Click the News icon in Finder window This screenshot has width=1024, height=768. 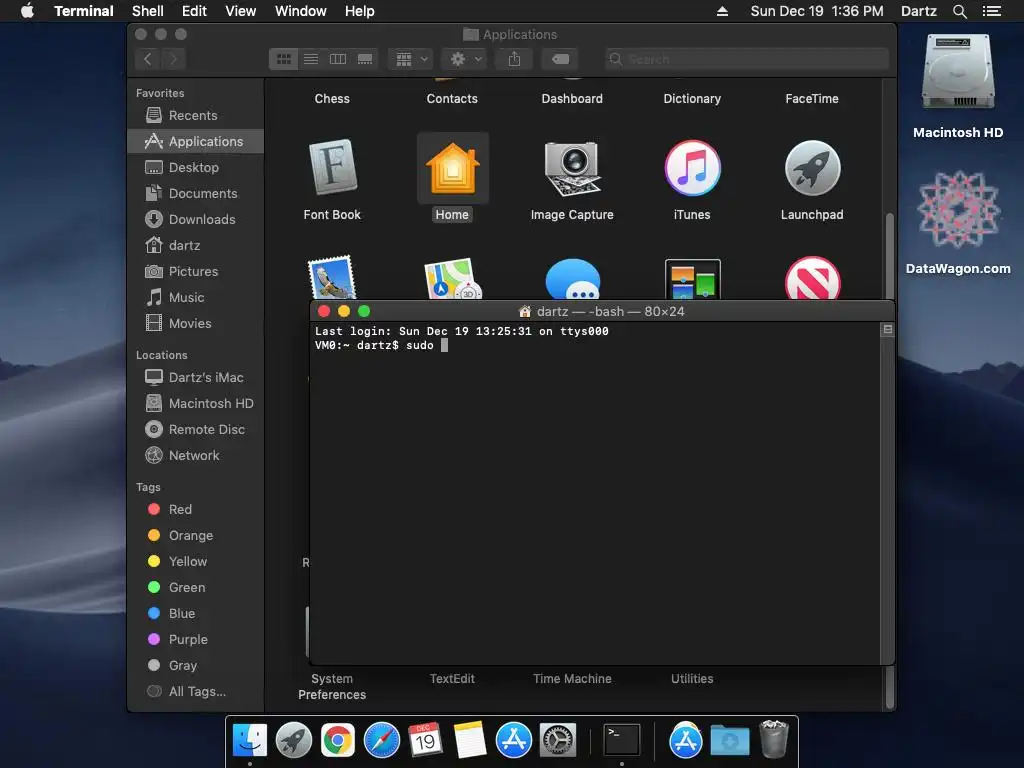tap(812, 279)
